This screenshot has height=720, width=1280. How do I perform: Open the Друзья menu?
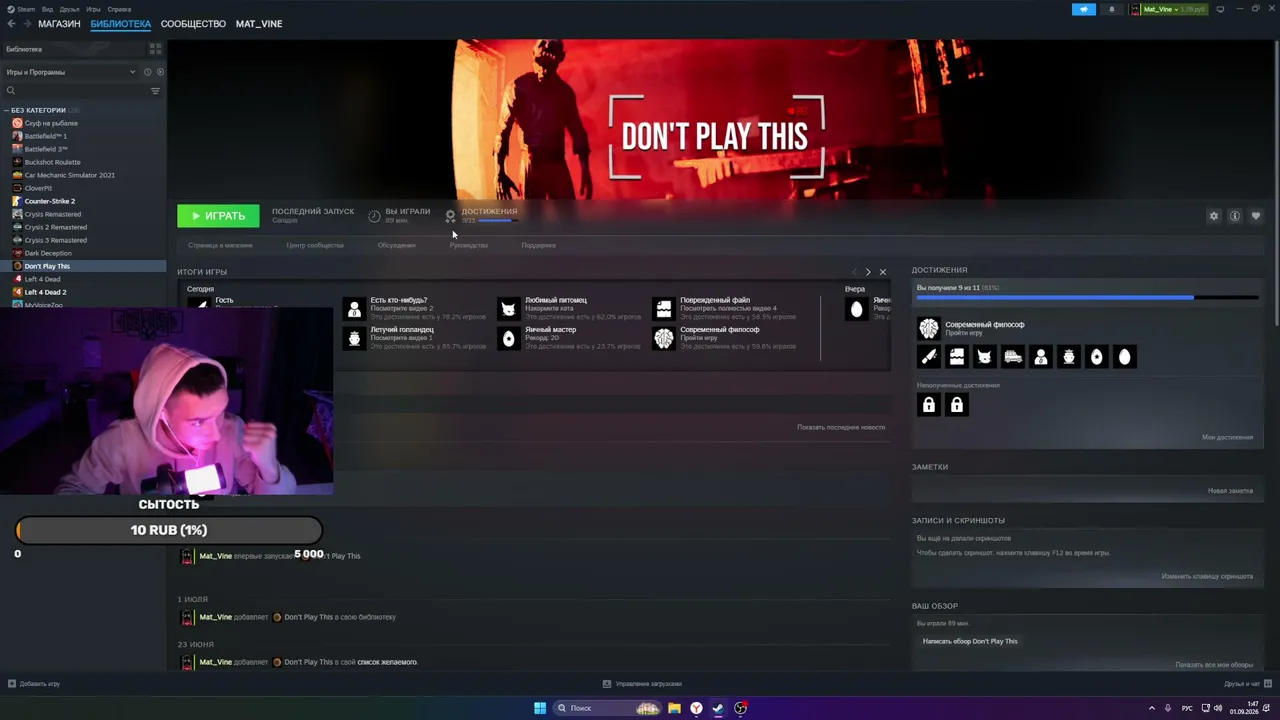pos(70,9)
